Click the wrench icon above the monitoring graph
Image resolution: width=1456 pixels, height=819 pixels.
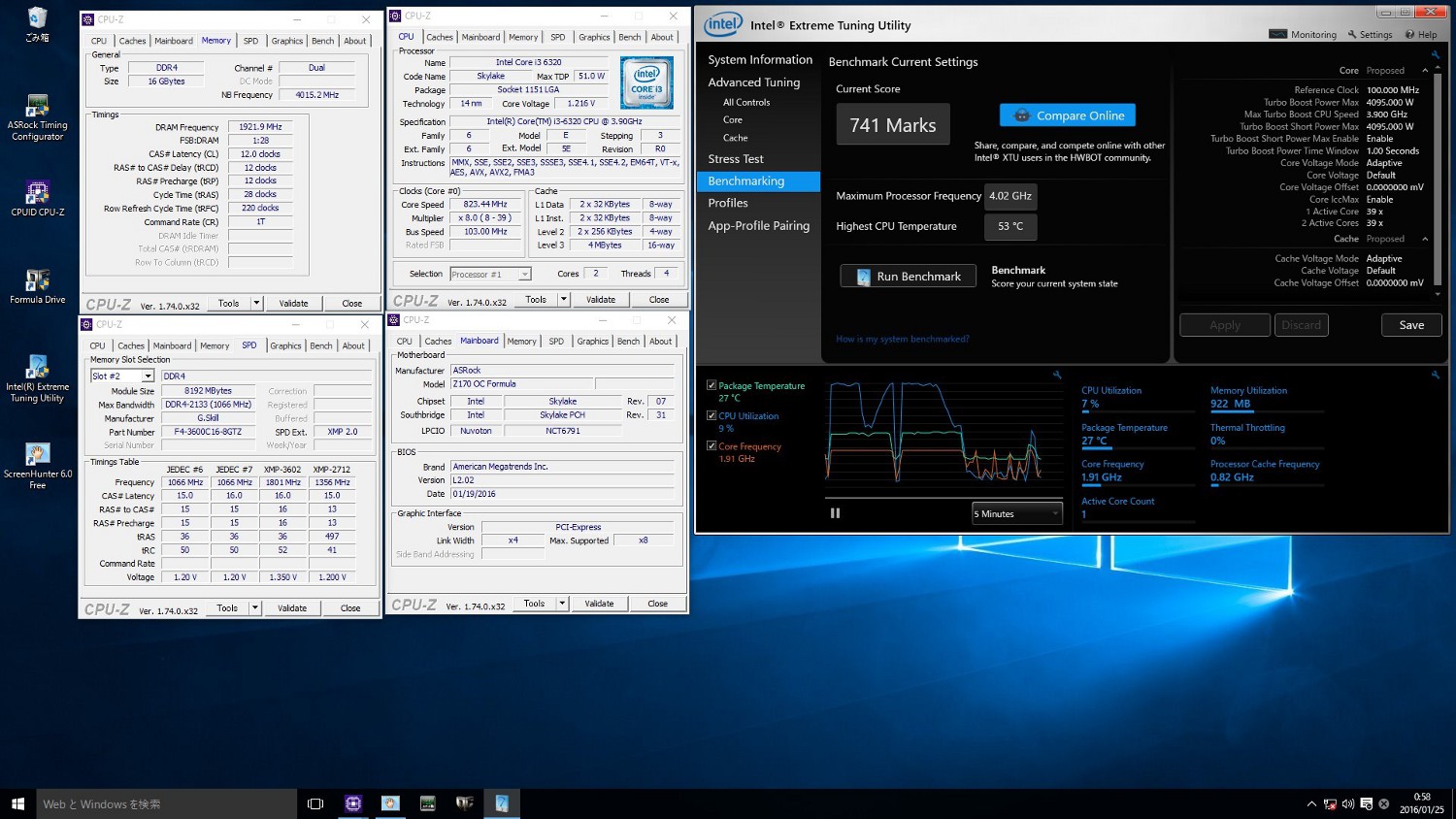[x=1057, y=375]
